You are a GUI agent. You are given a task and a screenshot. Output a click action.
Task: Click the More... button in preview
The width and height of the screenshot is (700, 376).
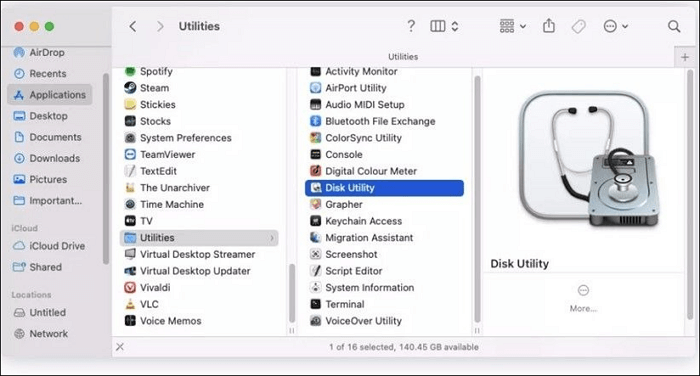[583, 298]
